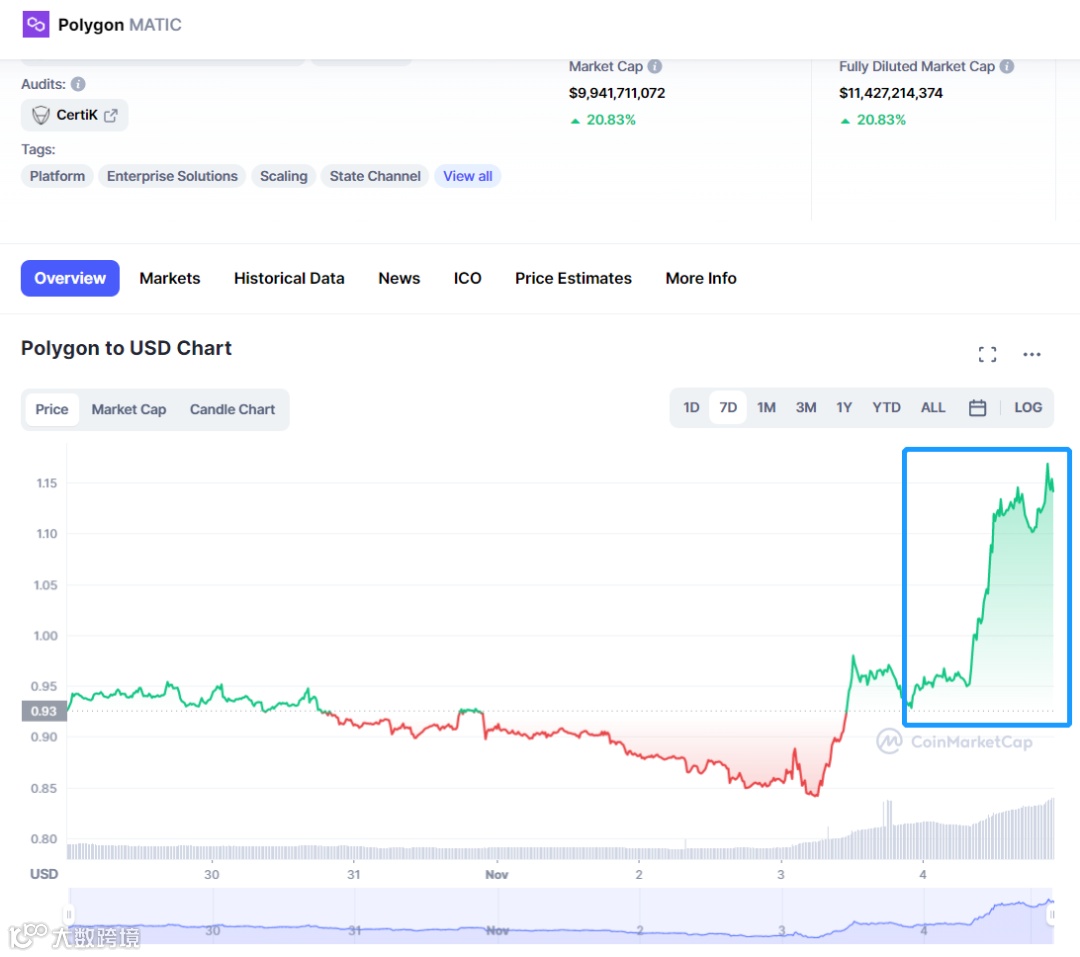Set chart range to ALL
Viewport: 1080px width, 957px height.
[x=933, y=408]
